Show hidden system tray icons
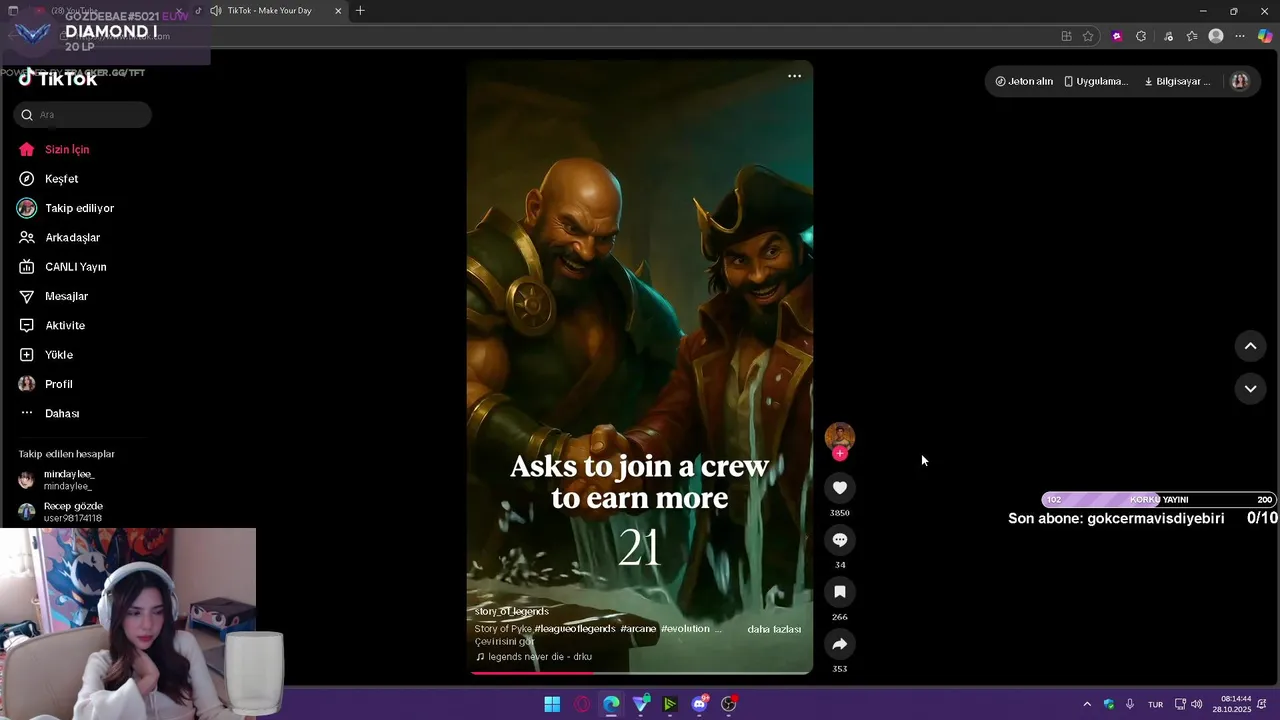 (1087, 704)
